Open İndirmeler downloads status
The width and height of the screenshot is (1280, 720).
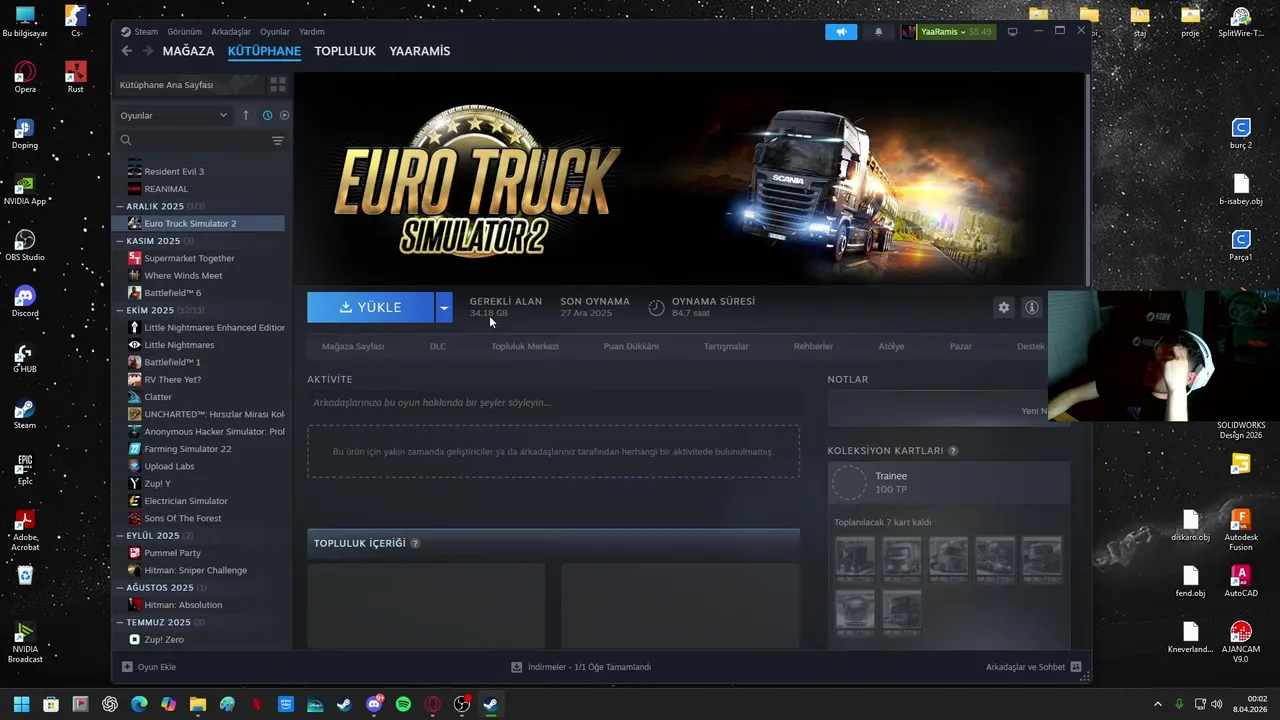(581, 667)
